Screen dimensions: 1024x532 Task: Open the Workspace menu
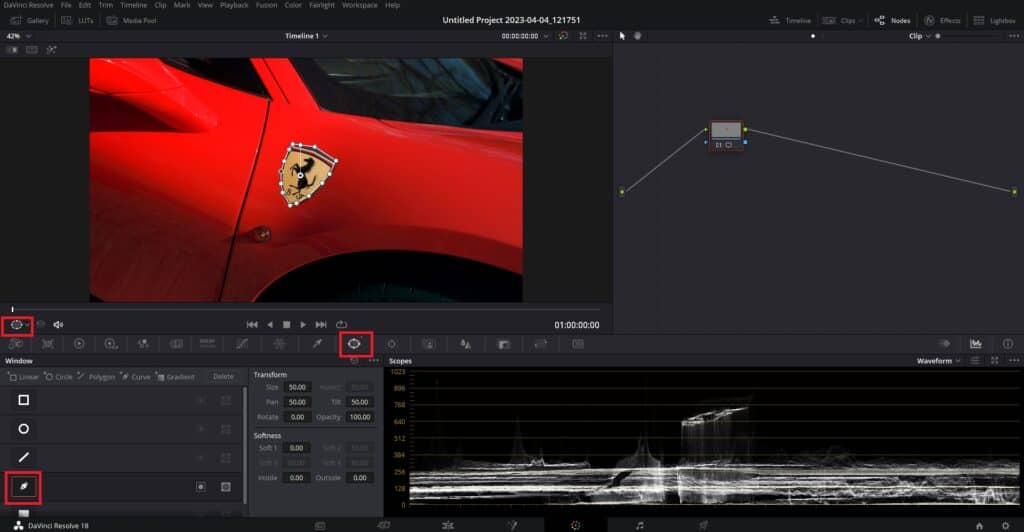(x=359, y=5)
